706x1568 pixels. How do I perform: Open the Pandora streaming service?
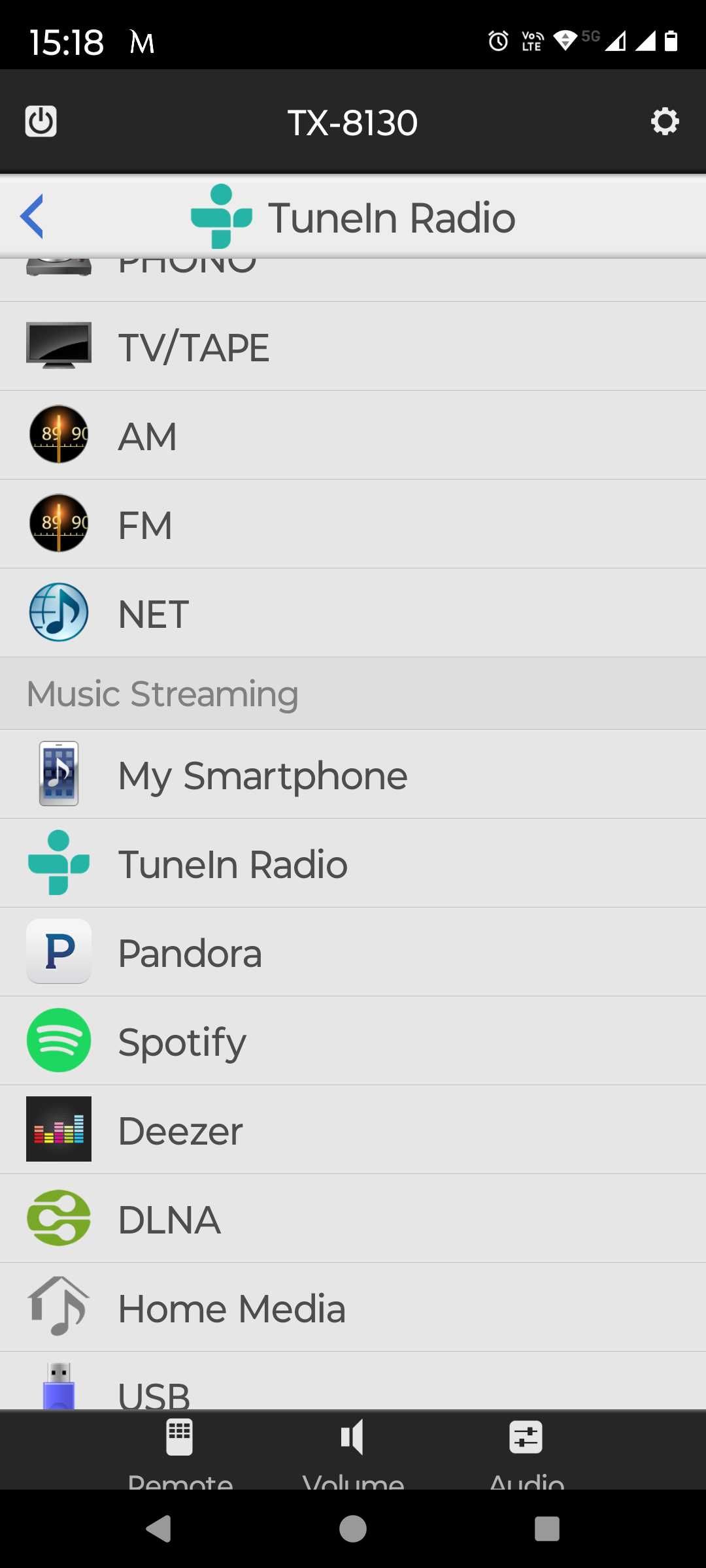(353, 952)
